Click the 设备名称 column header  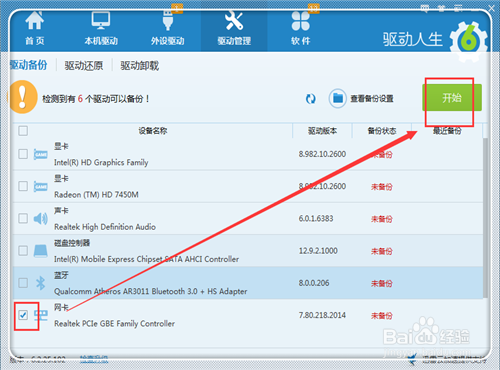coord(153,131)
